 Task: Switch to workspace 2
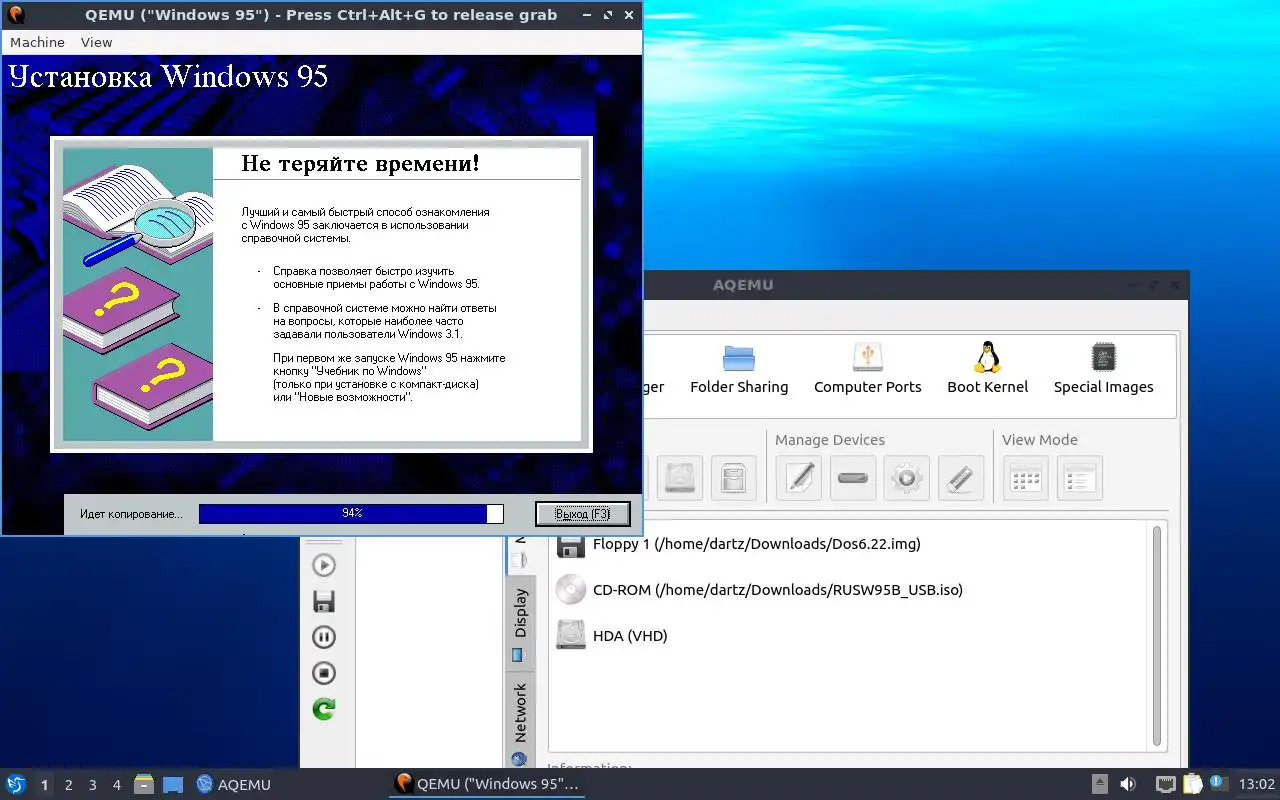click(x=69, y=785)
